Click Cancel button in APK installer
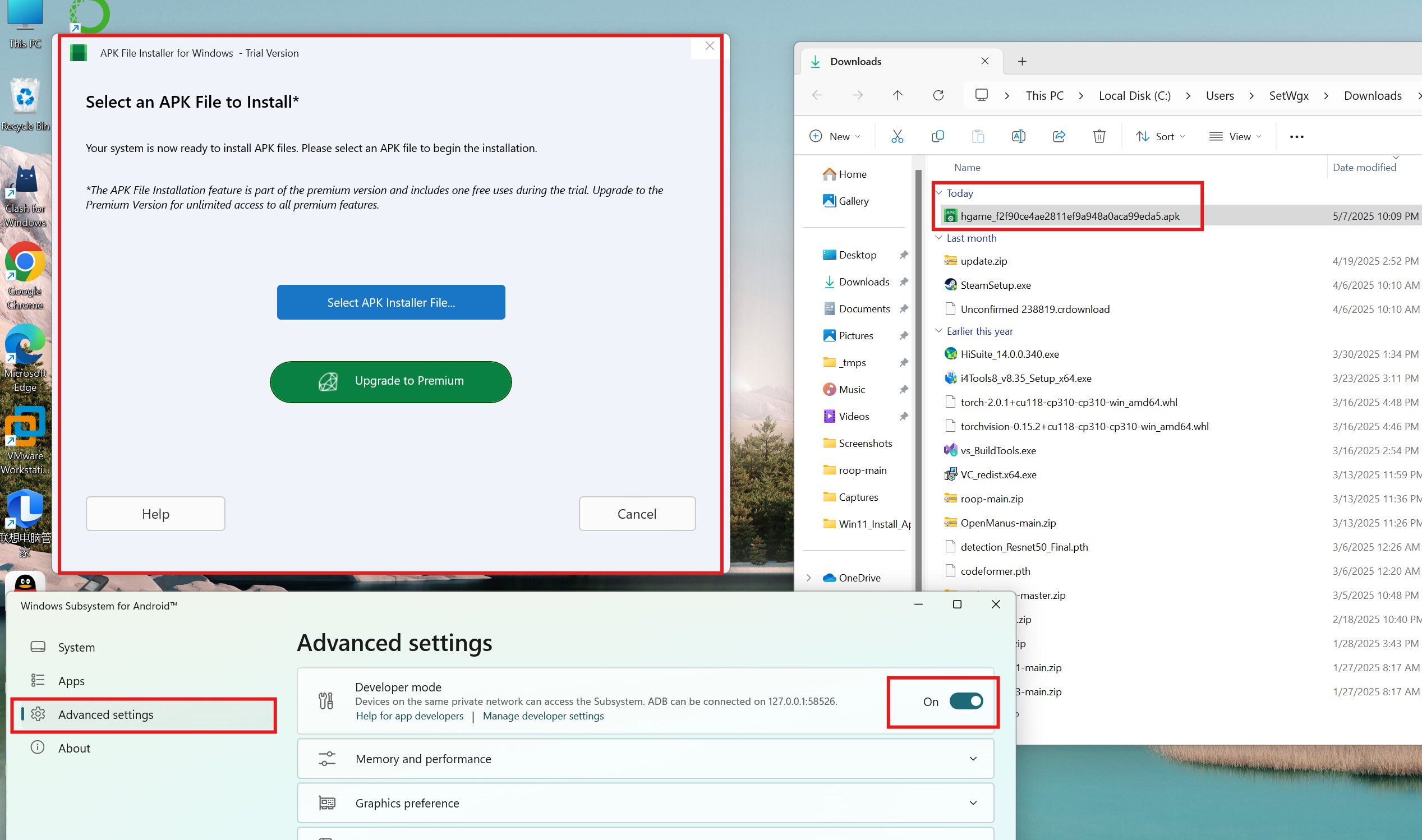Image resolution: width=1422 pixels, height=840 pixels. tap(637, 514)
